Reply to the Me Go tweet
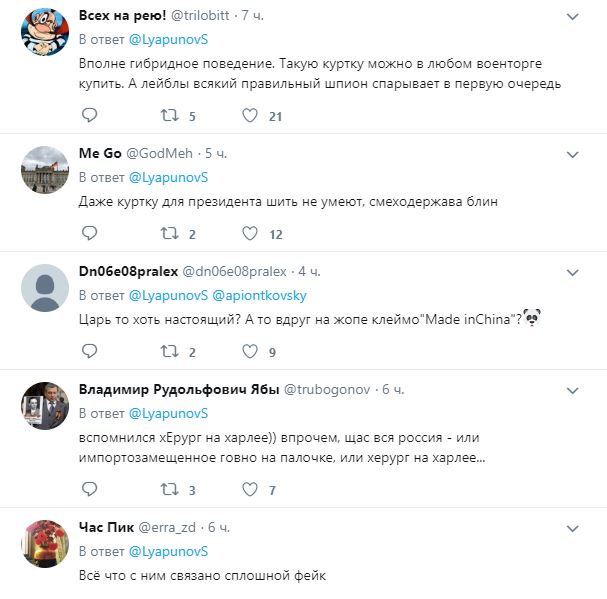Screen dimensions: 607x599 [x=89, y=233]
